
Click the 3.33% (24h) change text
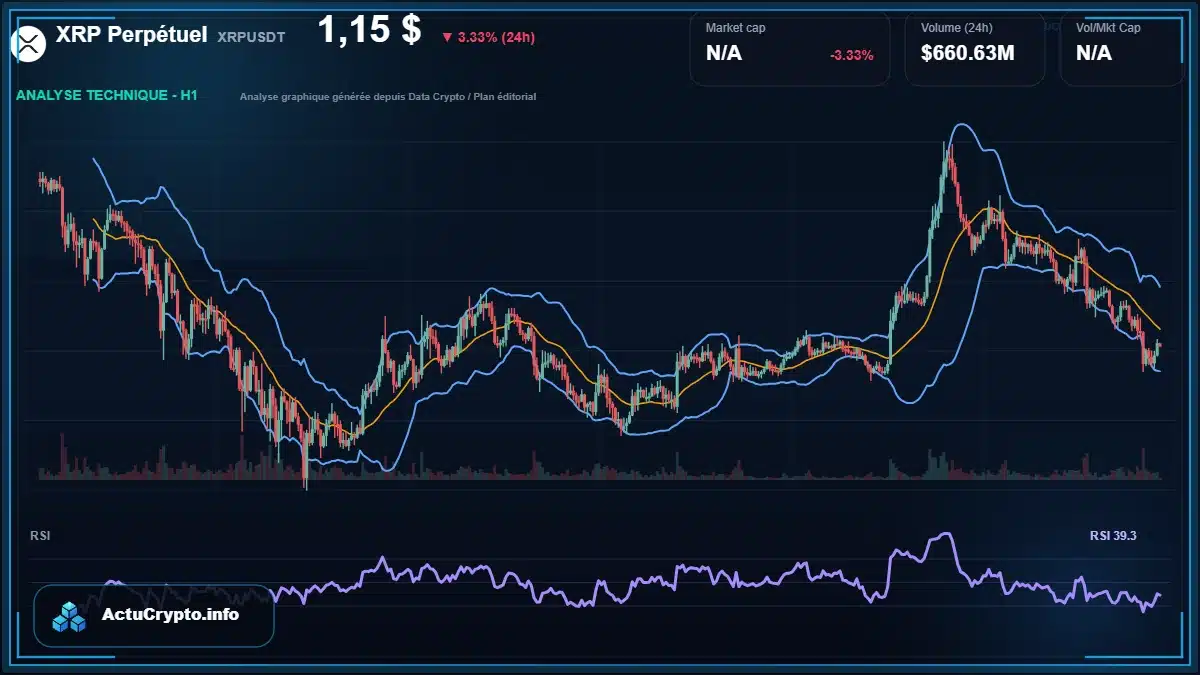(496, 38)
